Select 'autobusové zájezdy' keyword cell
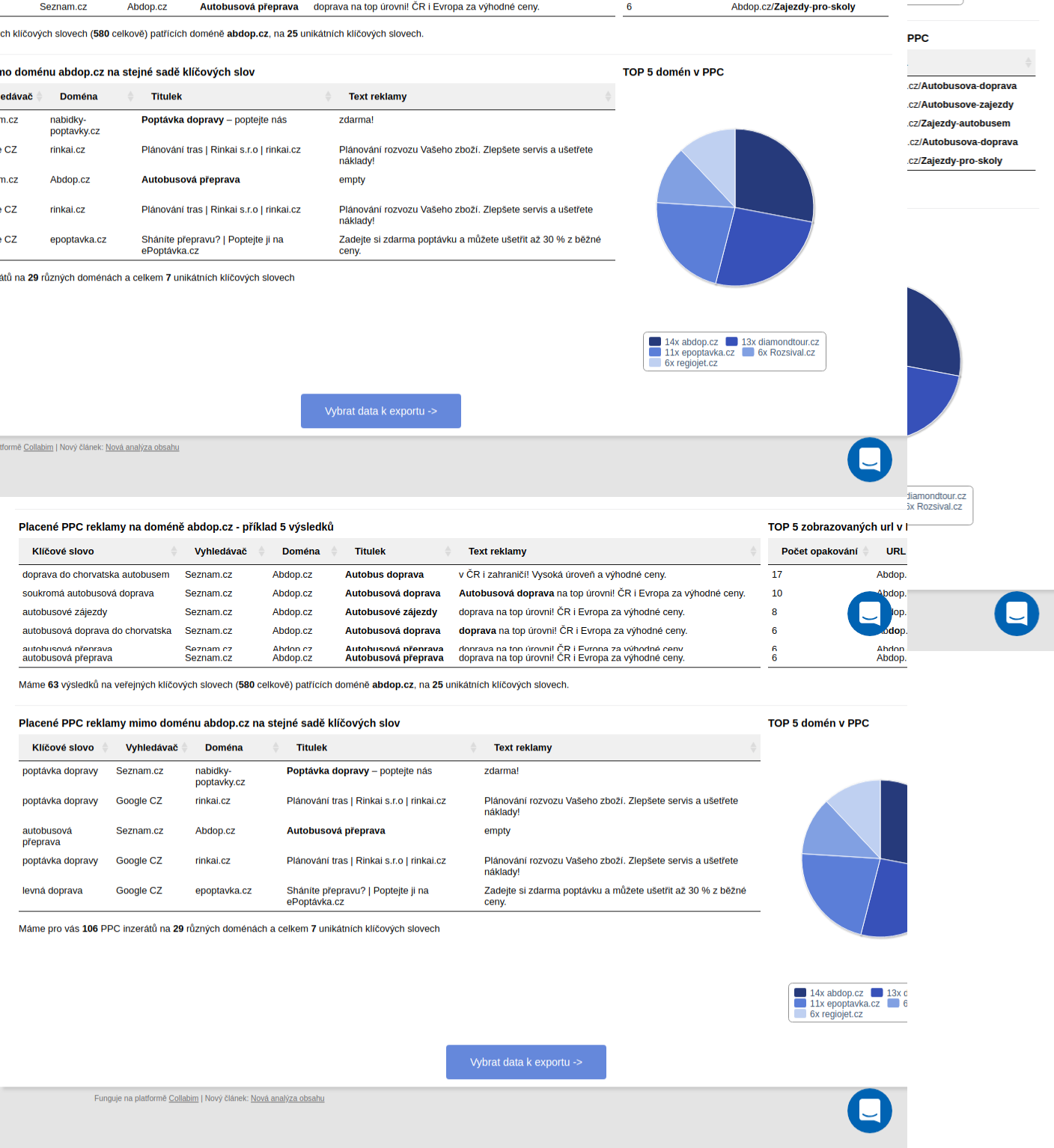 coord(64,612)
